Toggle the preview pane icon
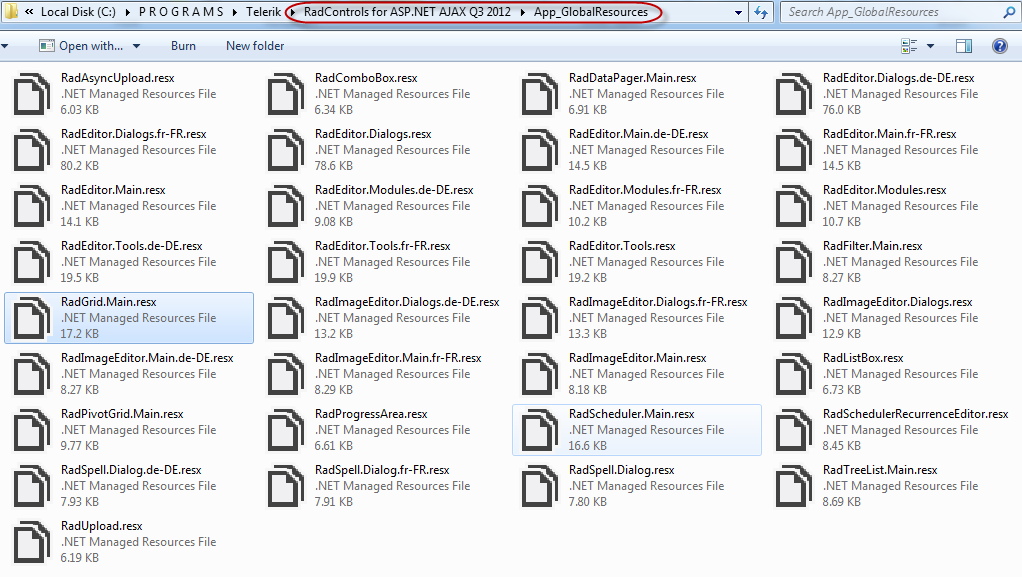1022x577 pixels. tap(964, 46)
